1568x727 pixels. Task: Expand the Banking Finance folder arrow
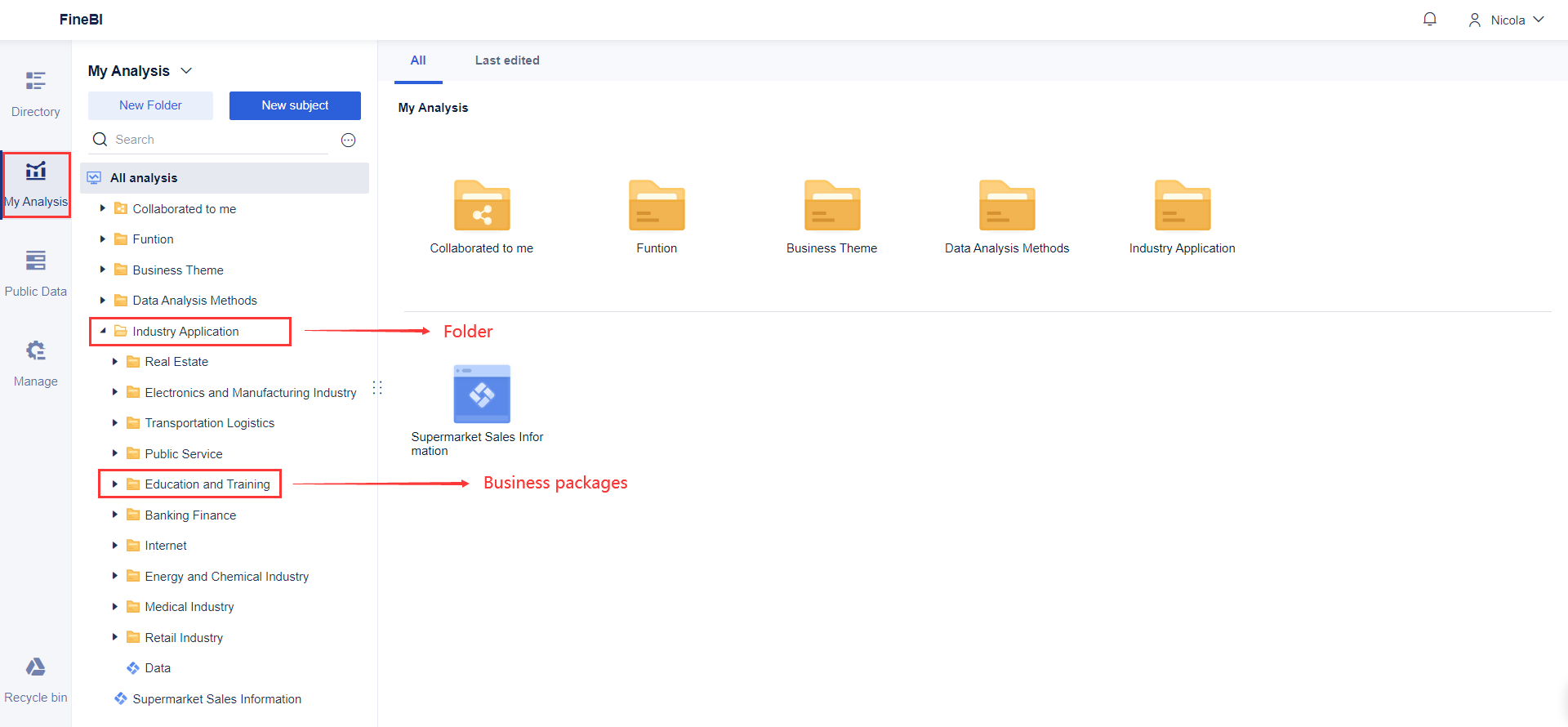click(115, 515)
